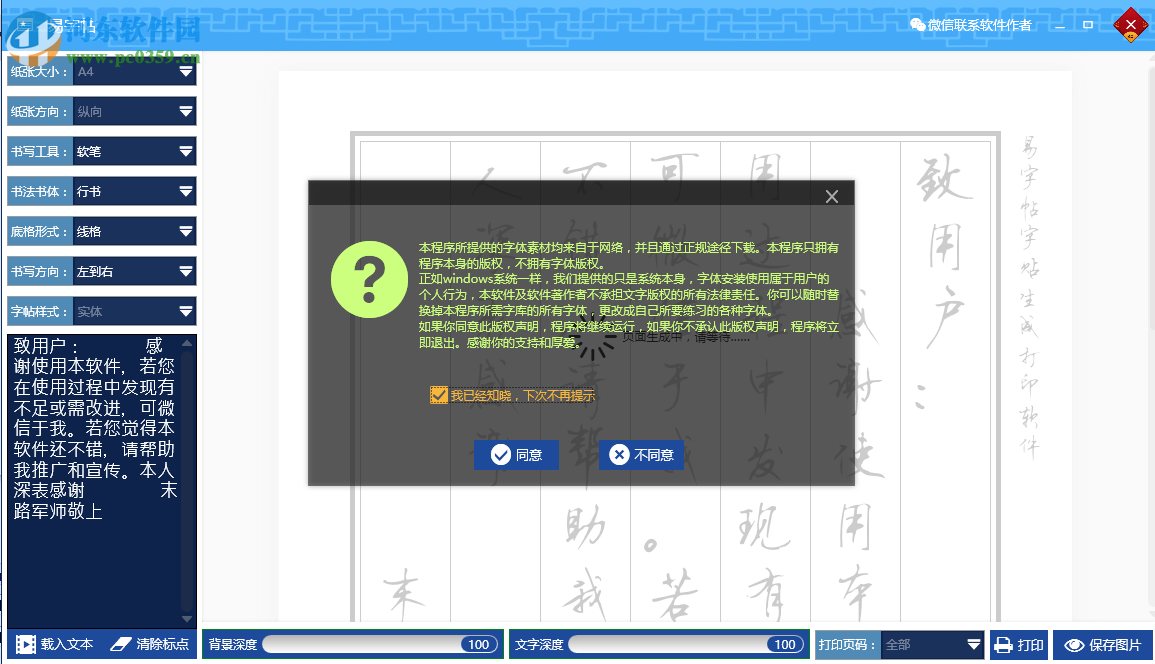Viewport: 1155px width, 664px height.
Task: Expand the 纸张方向 orientation dropdown
Action: coord(184,111)
